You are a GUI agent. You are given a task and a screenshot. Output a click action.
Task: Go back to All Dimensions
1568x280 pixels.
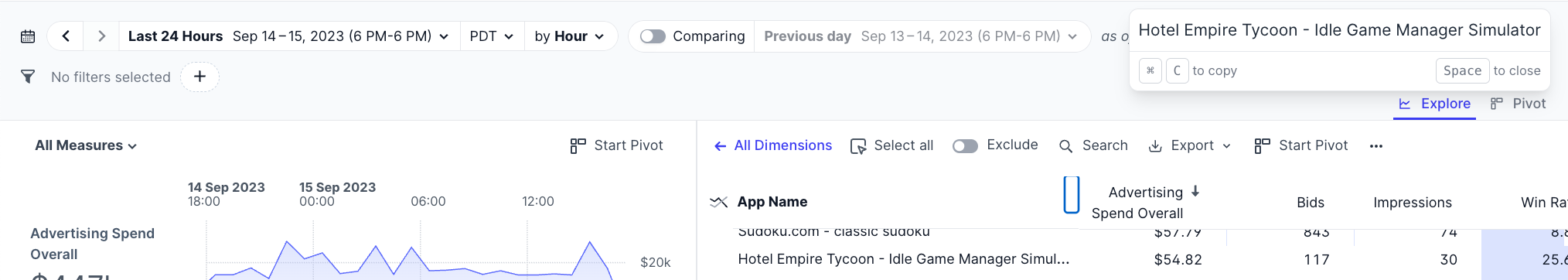coord(772,145)
